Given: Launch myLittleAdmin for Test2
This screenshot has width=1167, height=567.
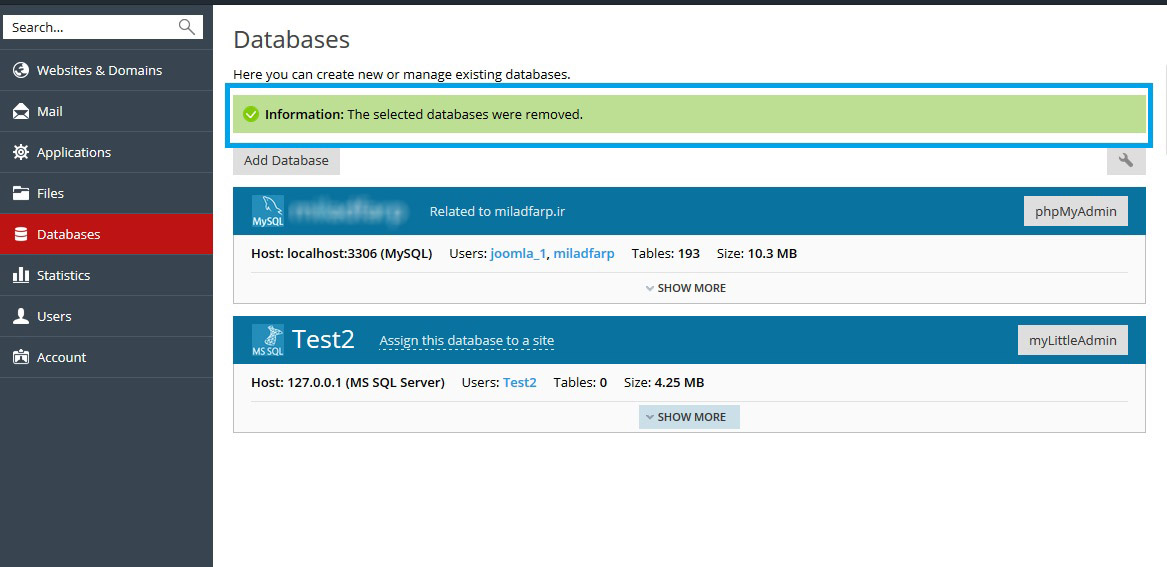Looking at the screenshot, I should click(x=1072, y=340).
